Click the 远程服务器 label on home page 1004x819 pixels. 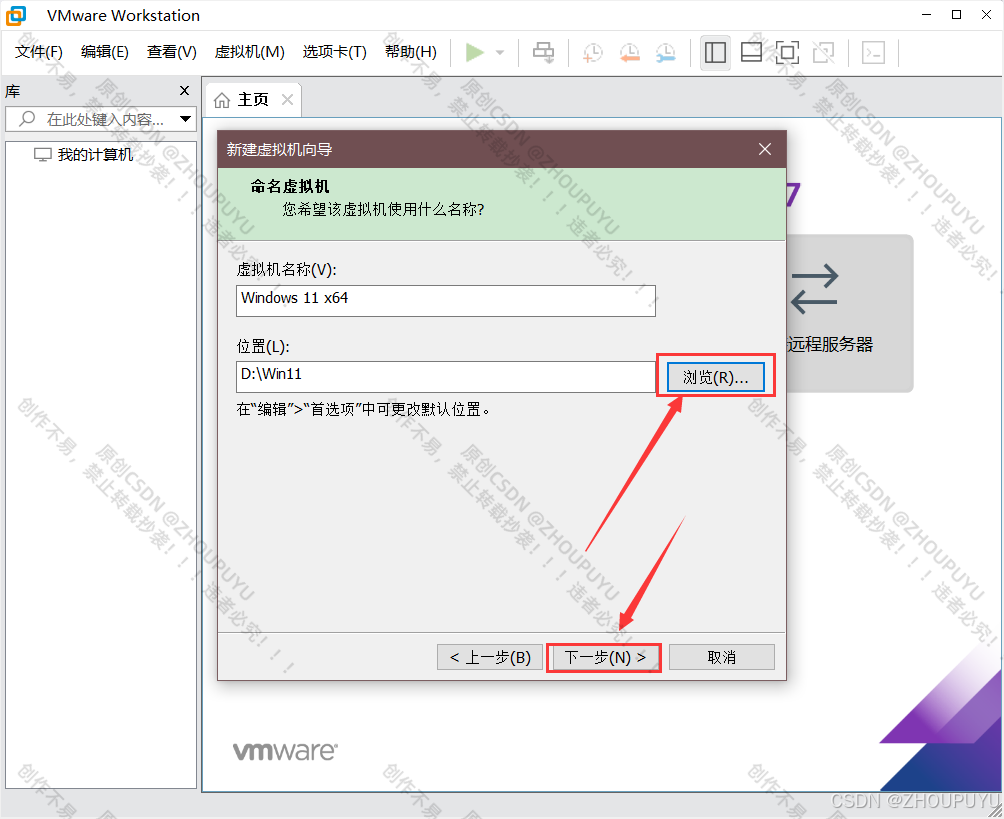coord(830,345)
